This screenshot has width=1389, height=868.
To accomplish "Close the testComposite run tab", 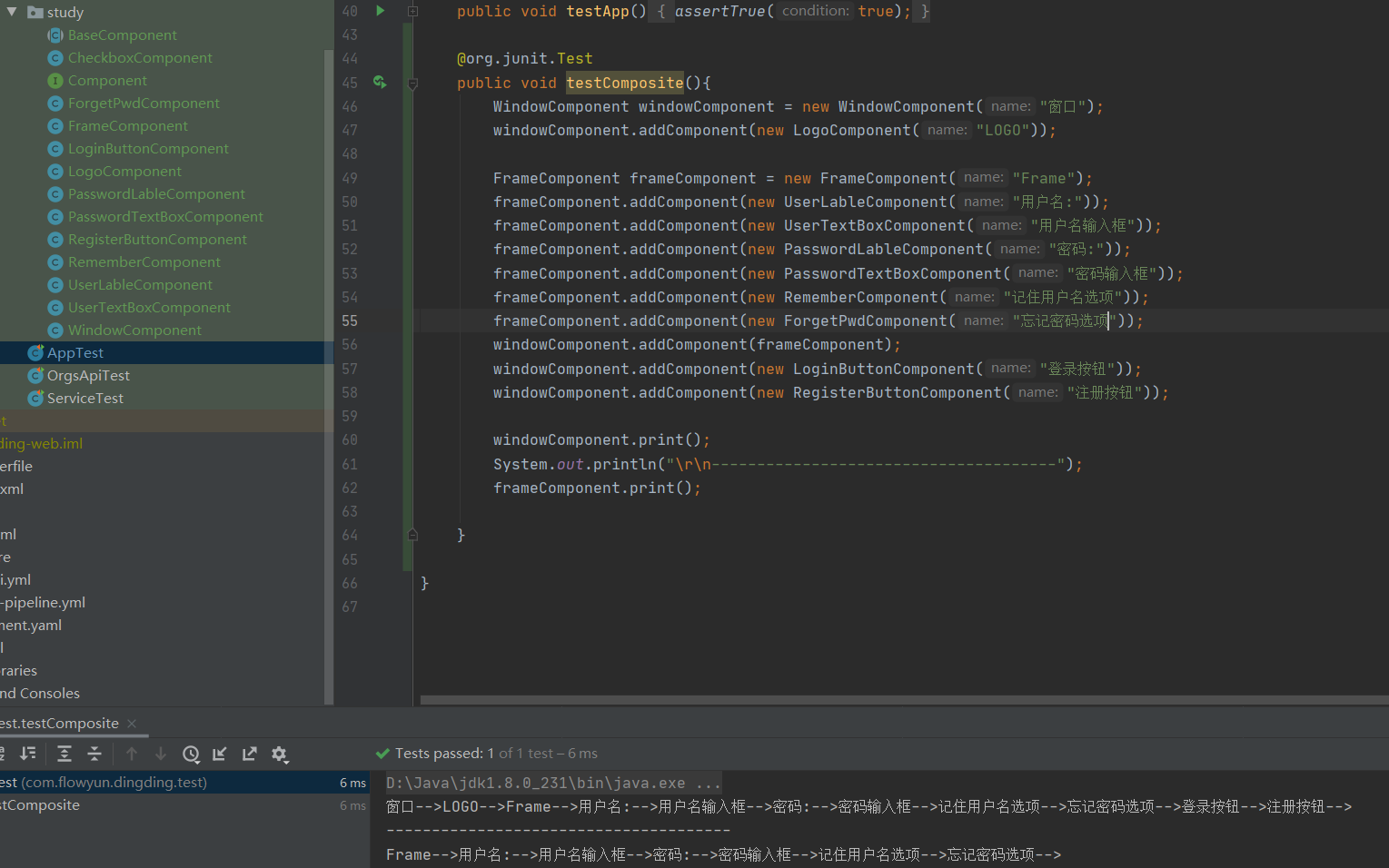I will pos(132,724).
